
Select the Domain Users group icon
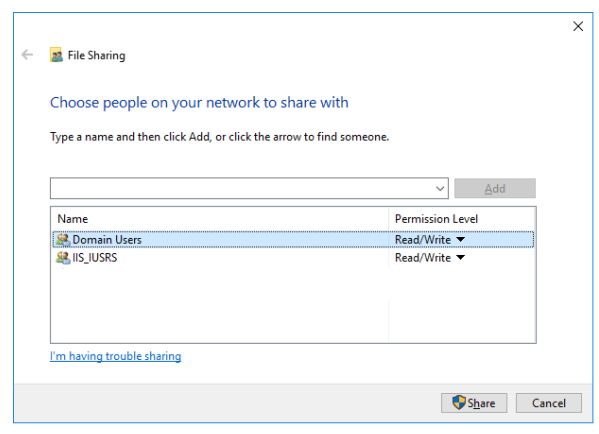[63, 240]
